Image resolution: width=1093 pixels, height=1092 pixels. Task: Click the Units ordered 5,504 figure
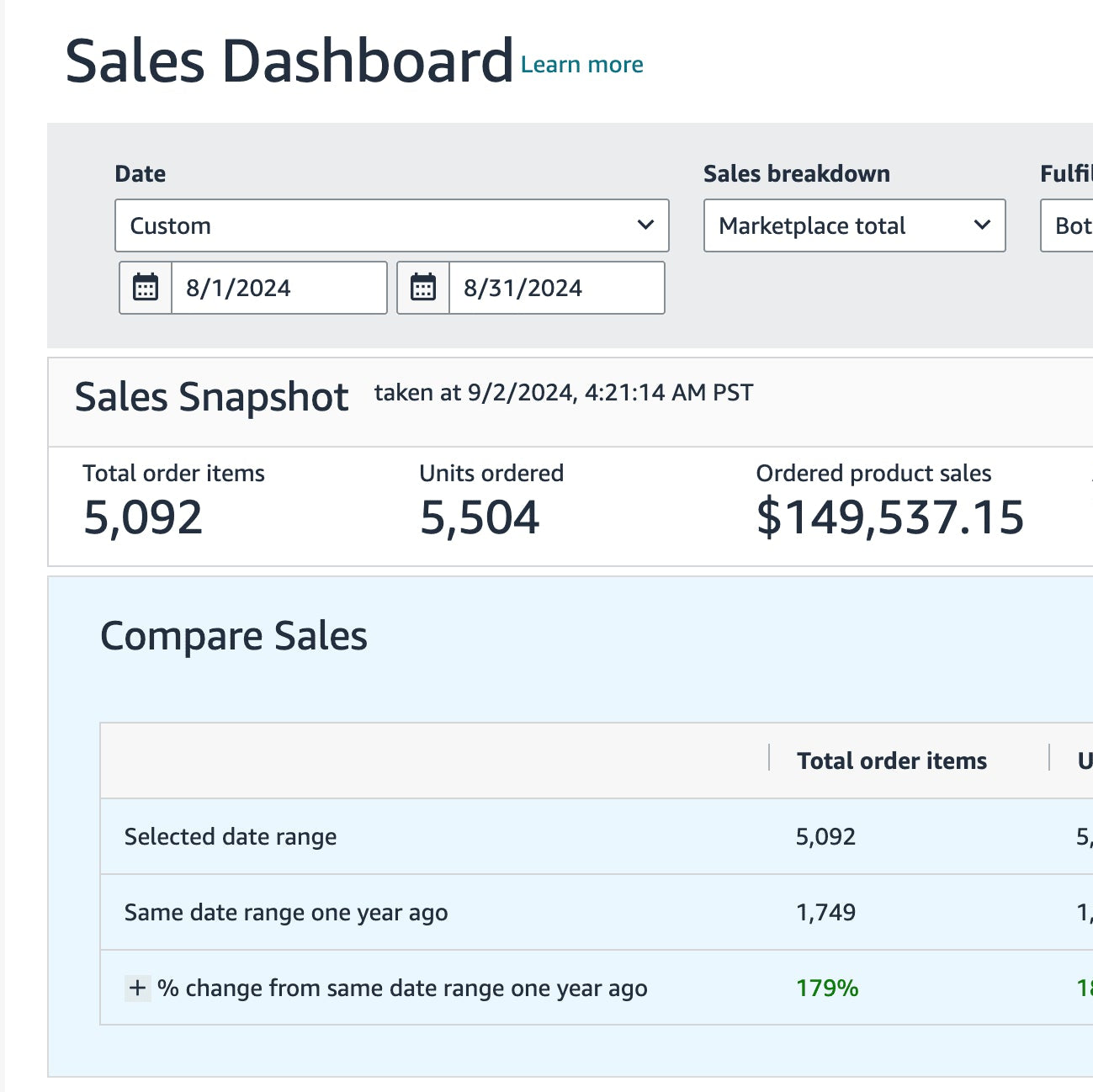[x=479, y=517]
